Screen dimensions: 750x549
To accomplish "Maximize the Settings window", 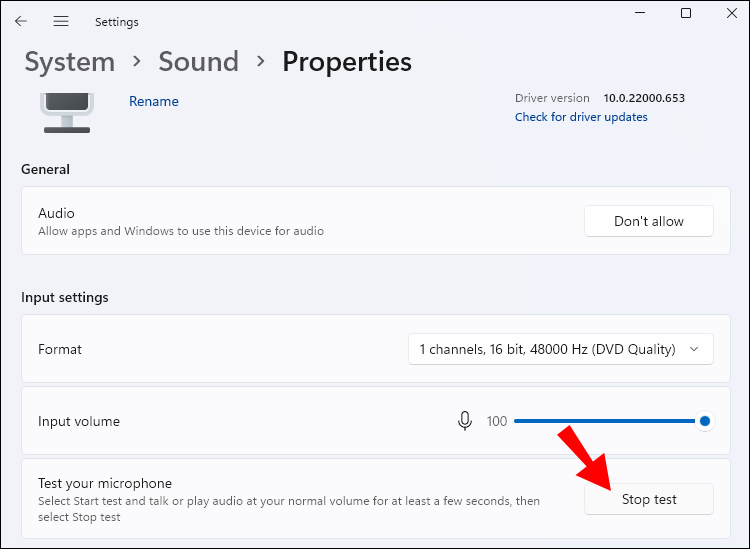I will click(x=686, y=13).
